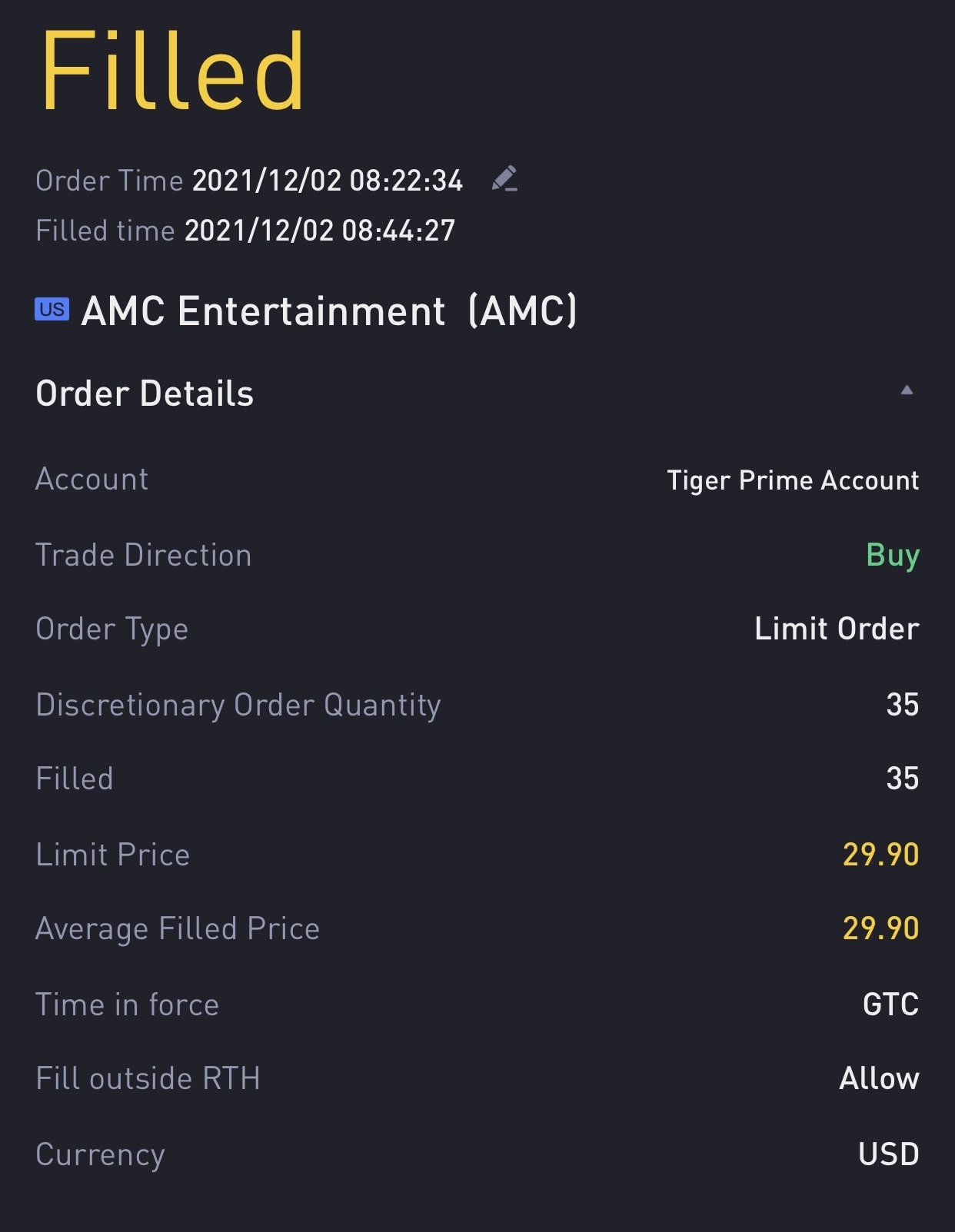Click the Fill outside RTH label
Image resolution: width=955 pixels, height=1232 pixels.
tap(148, 1078)
